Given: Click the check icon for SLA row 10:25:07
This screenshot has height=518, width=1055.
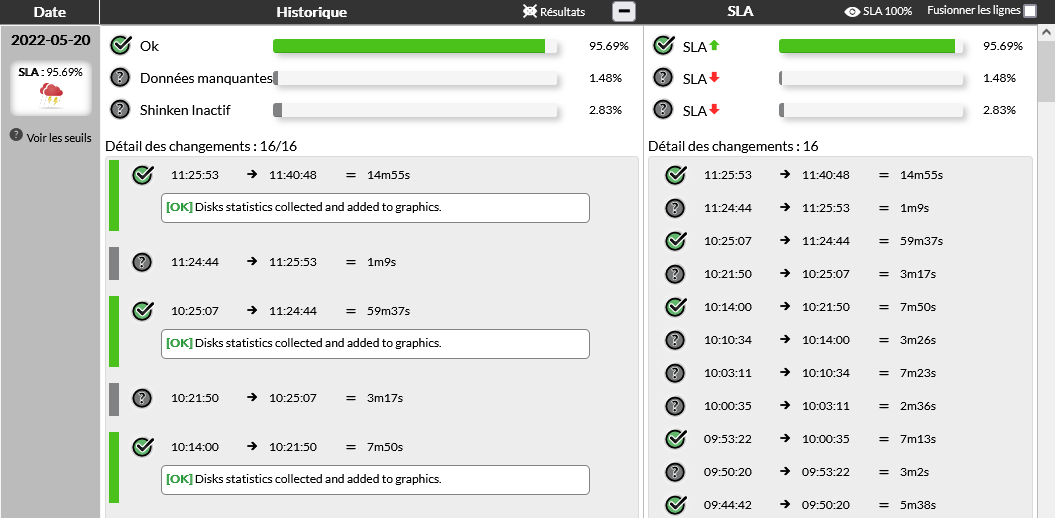Looking at the screenshot, I should click(676, 241).
